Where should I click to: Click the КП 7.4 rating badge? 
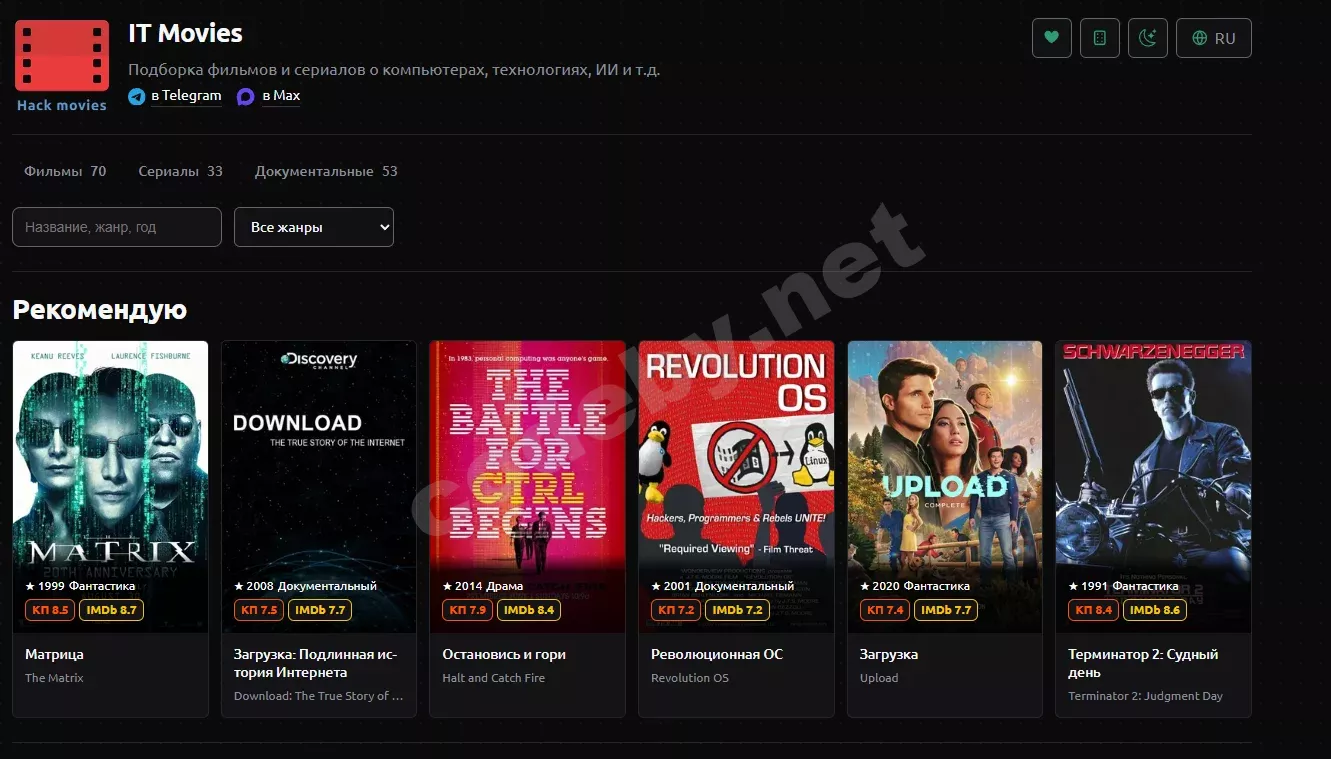tap(885, 610)
